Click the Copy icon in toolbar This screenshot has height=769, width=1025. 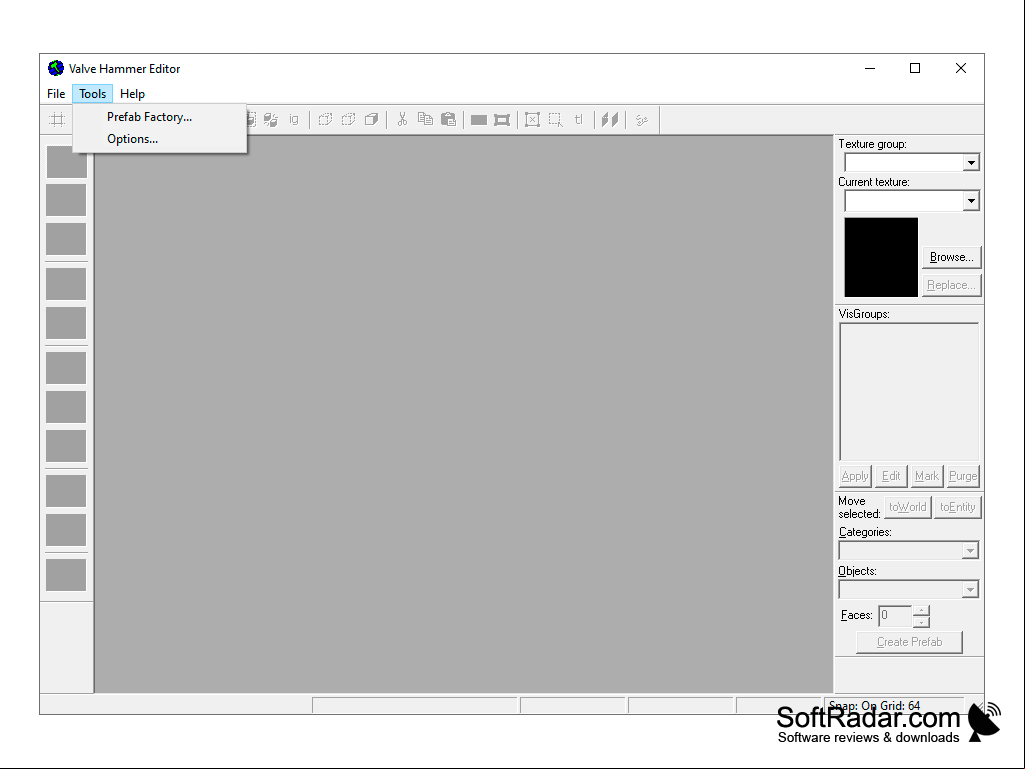click(x=425, y=119)
